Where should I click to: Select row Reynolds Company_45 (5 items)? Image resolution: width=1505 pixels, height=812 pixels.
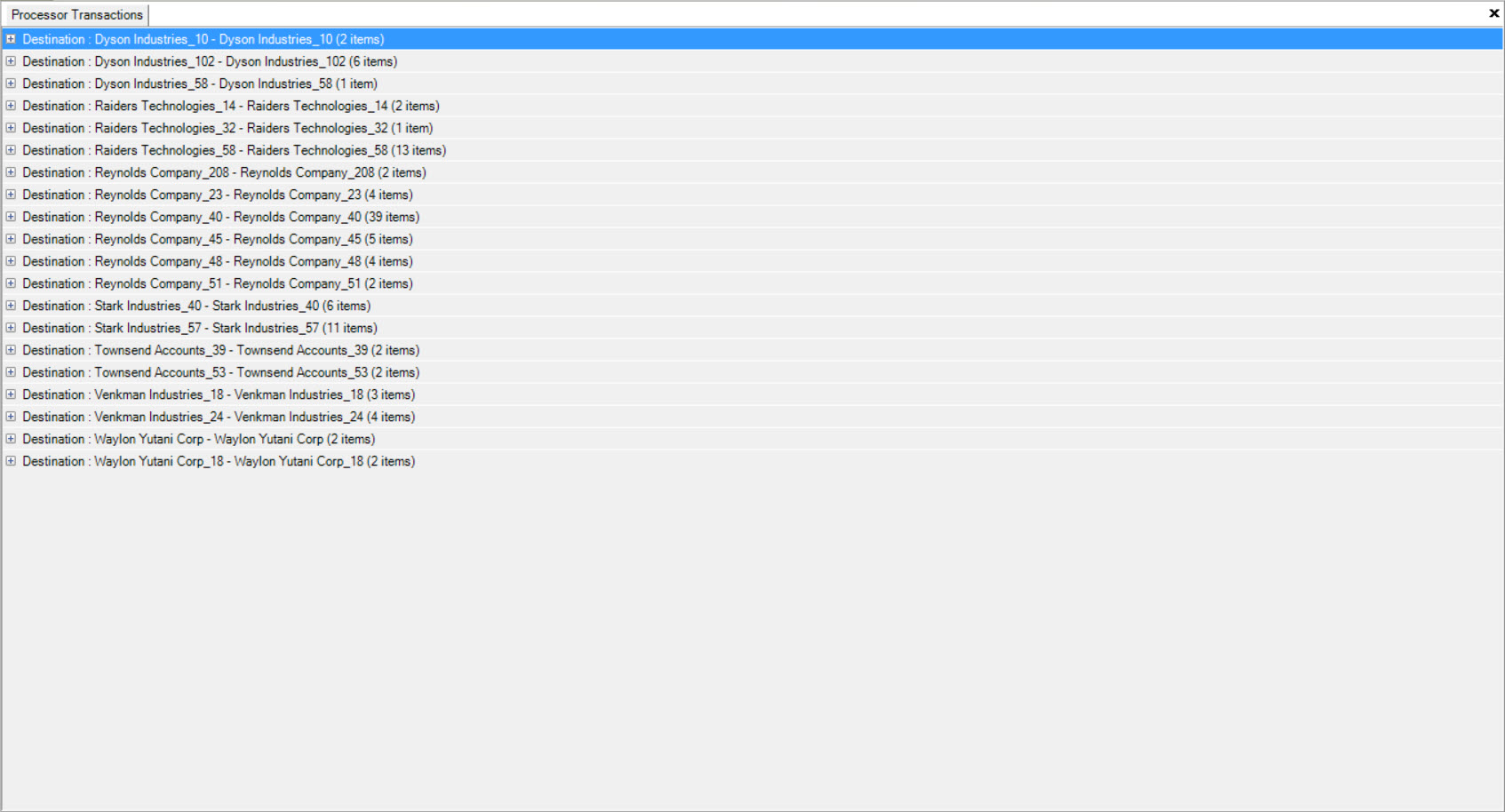(x=752, y=239)
